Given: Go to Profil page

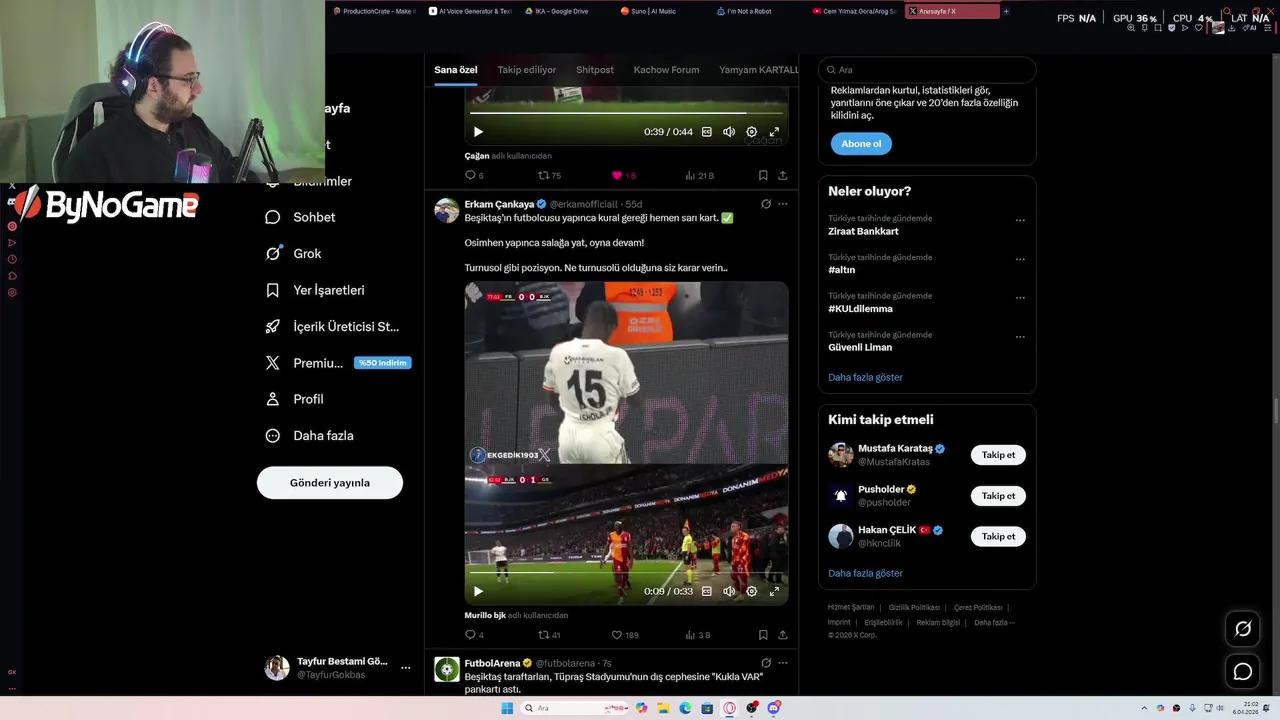Looking at the screenshot, I should (294, 399).
